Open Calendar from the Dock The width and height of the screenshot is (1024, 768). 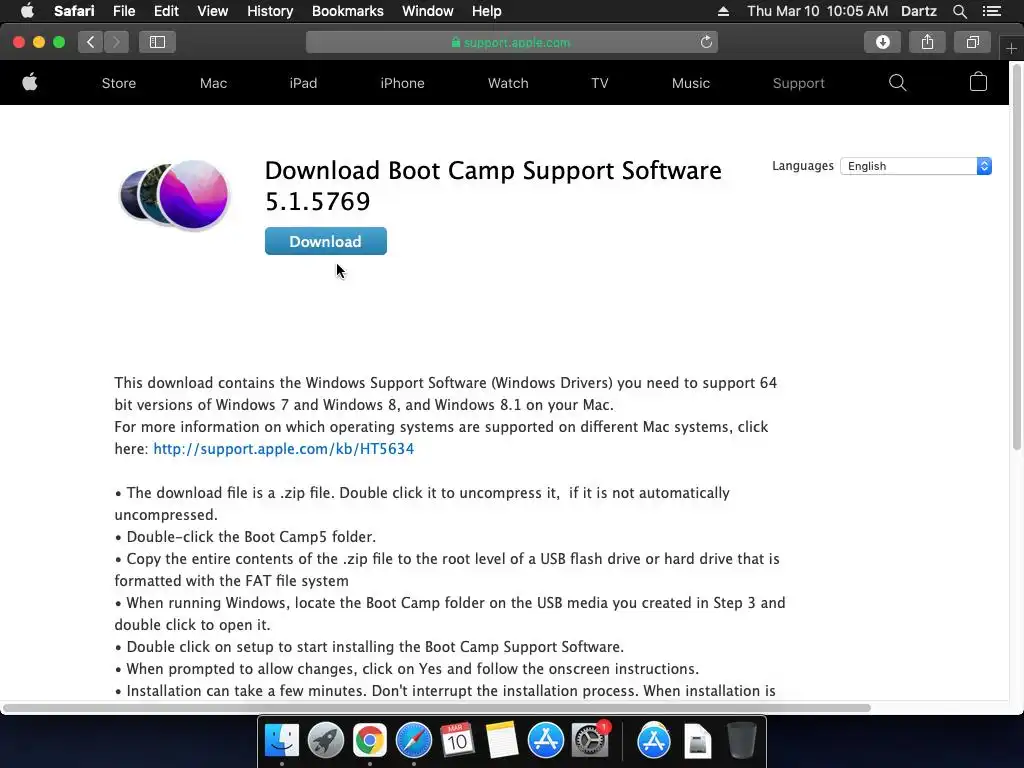457,741
